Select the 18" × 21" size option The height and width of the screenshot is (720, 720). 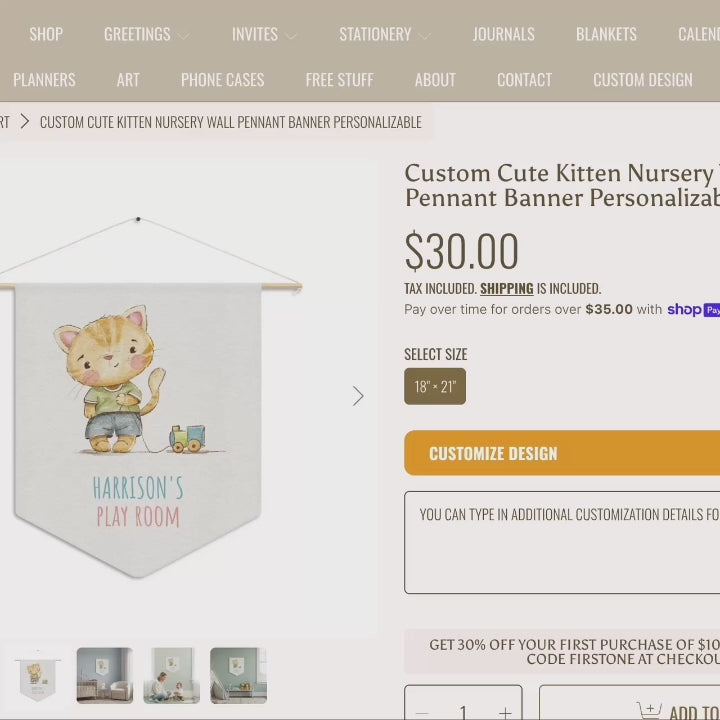coord(435,386)
